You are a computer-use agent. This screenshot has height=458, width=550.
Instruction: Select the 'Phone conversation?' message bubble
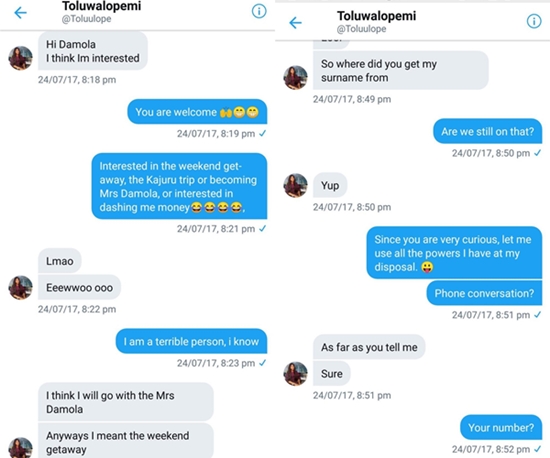(x=484, y=293)
